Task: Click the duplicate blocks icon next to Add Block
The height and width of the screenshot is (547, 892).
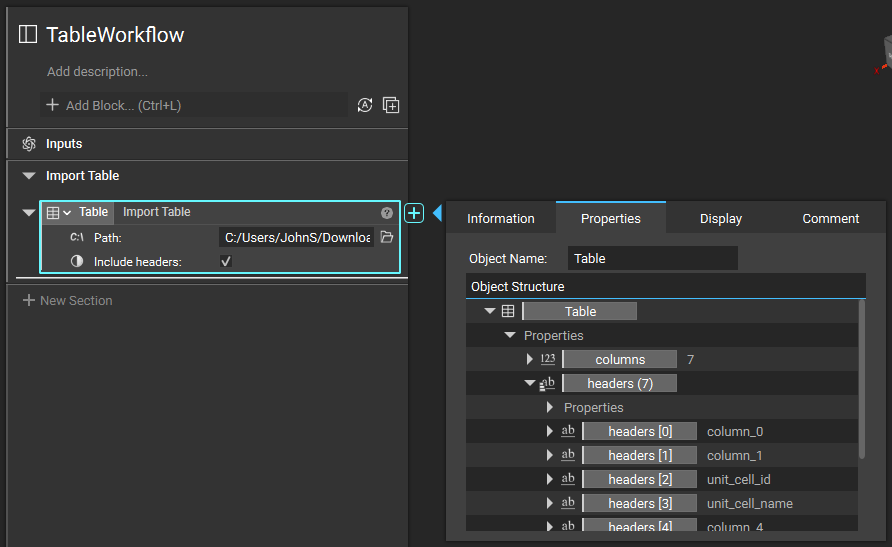Action: (x=391, y=105)
